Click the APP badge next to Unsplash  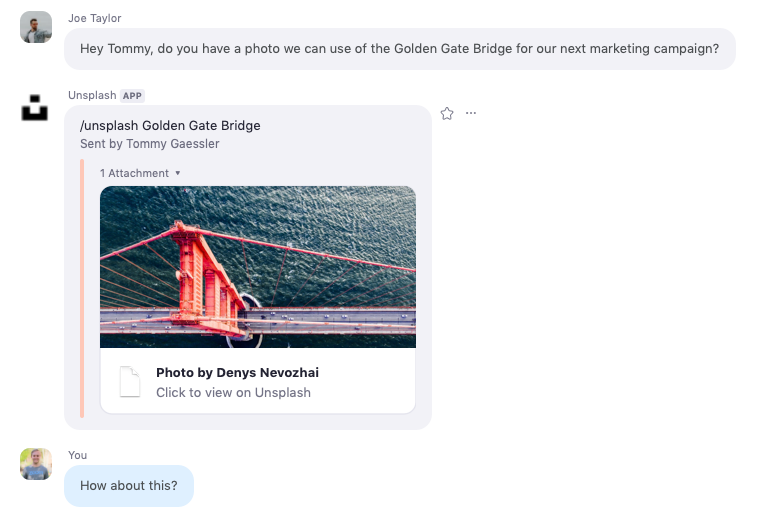click(132, 96)
